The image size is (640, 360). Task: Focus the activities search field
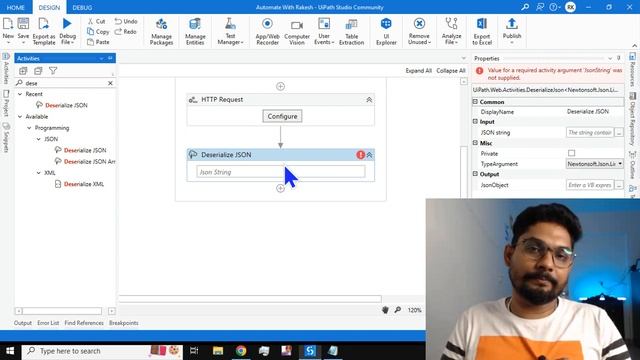tap(65, 83)
